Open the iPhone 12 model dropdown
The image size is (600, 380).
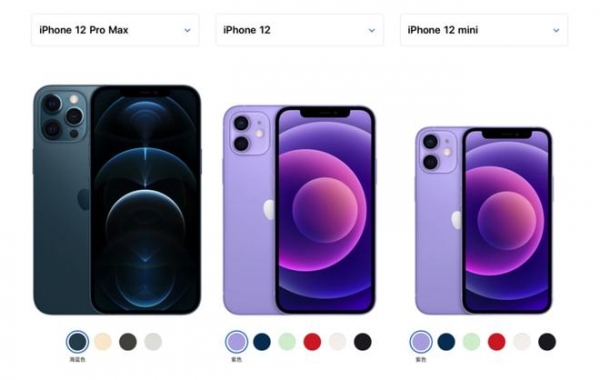300,30
